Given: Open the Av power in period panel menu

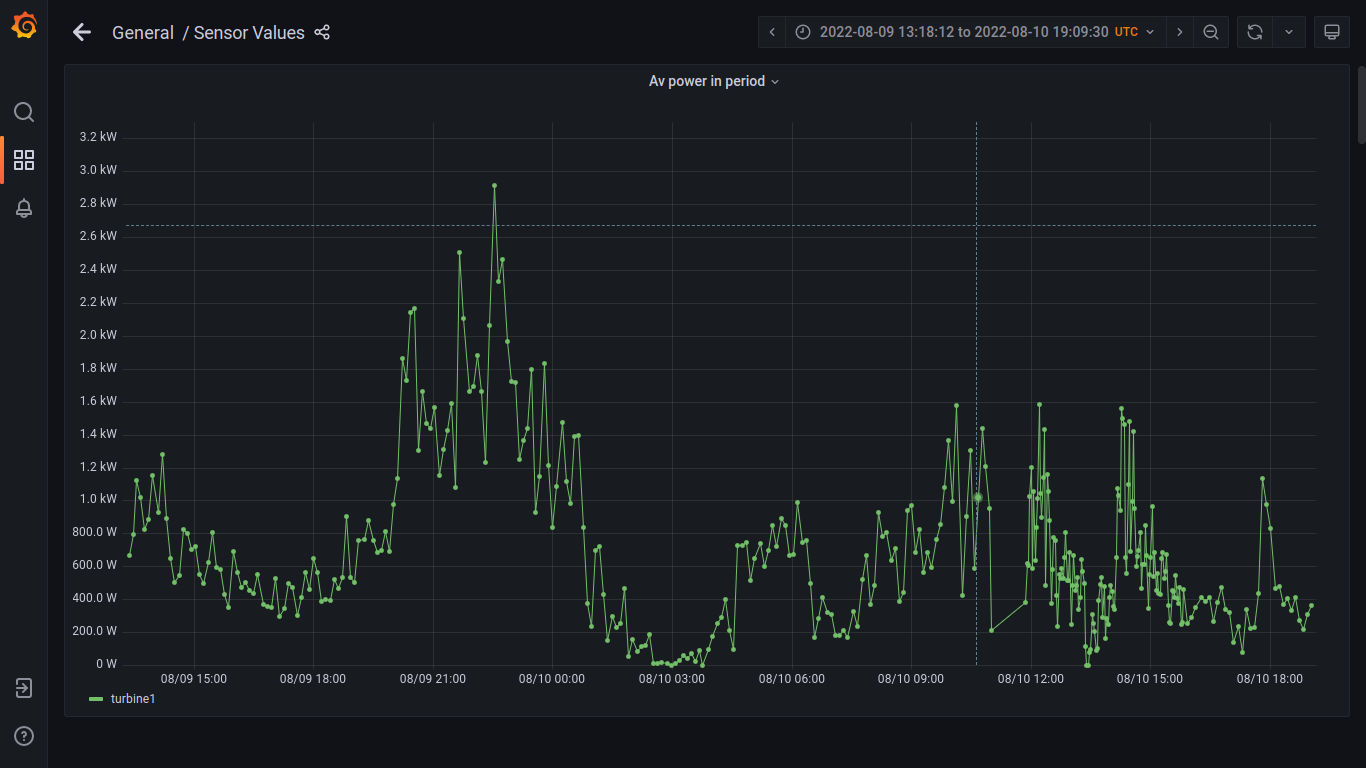Looking at the screenshot, I should click(713, 81).
